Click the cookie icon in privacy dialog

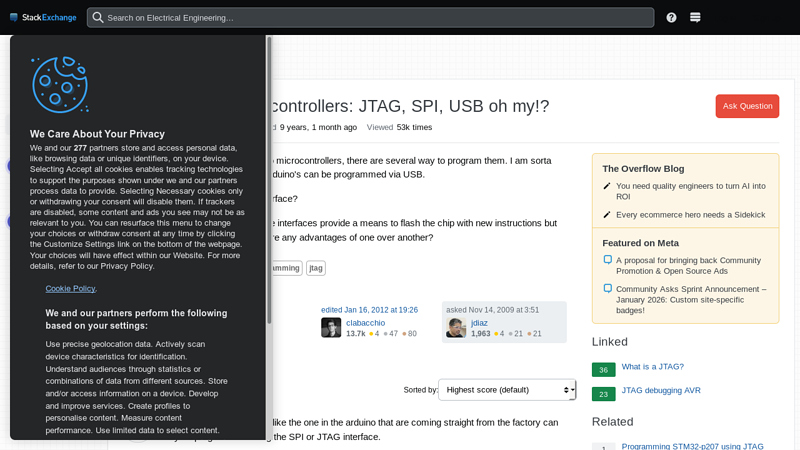[x=59, y=84]
